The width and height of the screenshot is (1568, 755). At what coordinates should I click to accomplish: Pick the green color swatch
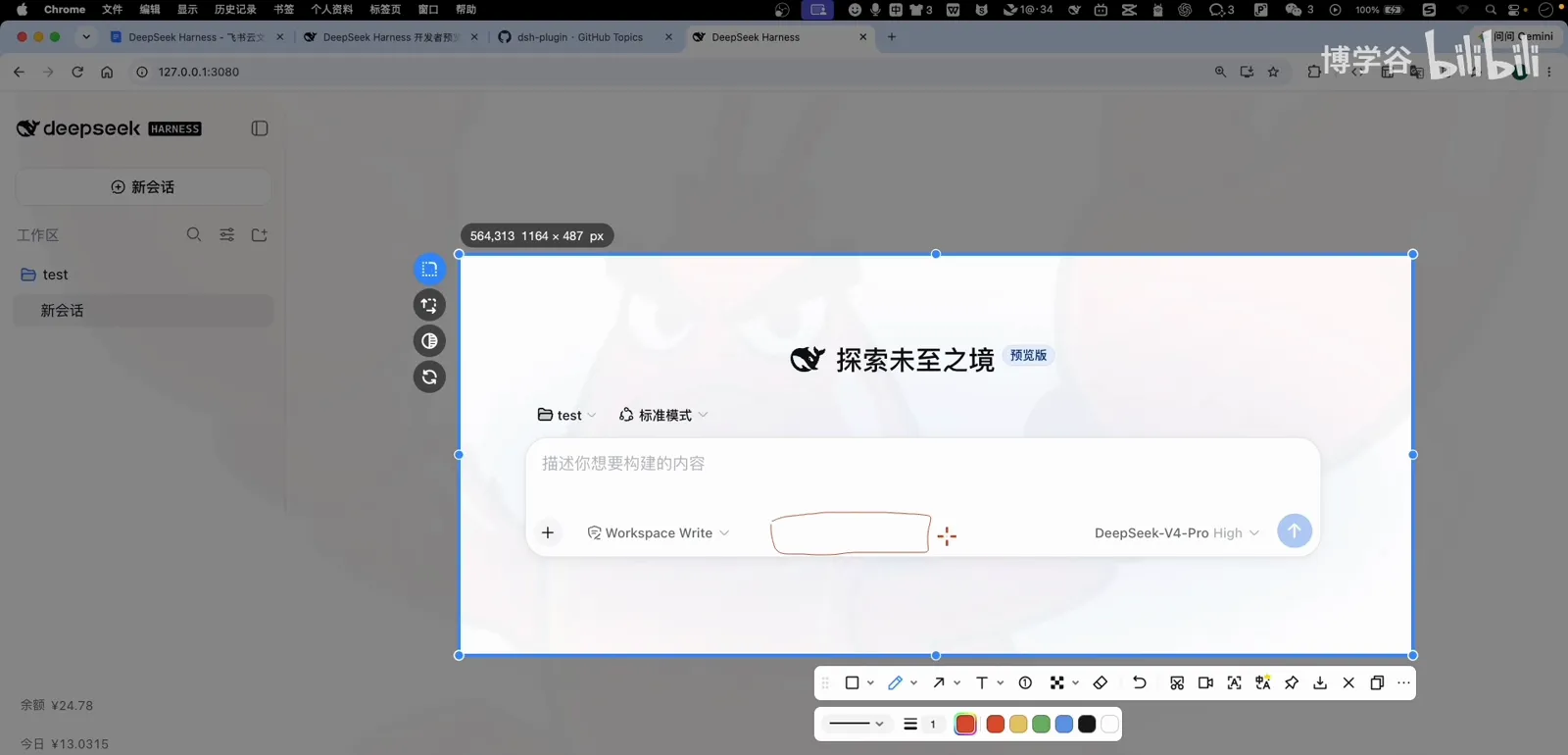click(x=1041, y=724)
